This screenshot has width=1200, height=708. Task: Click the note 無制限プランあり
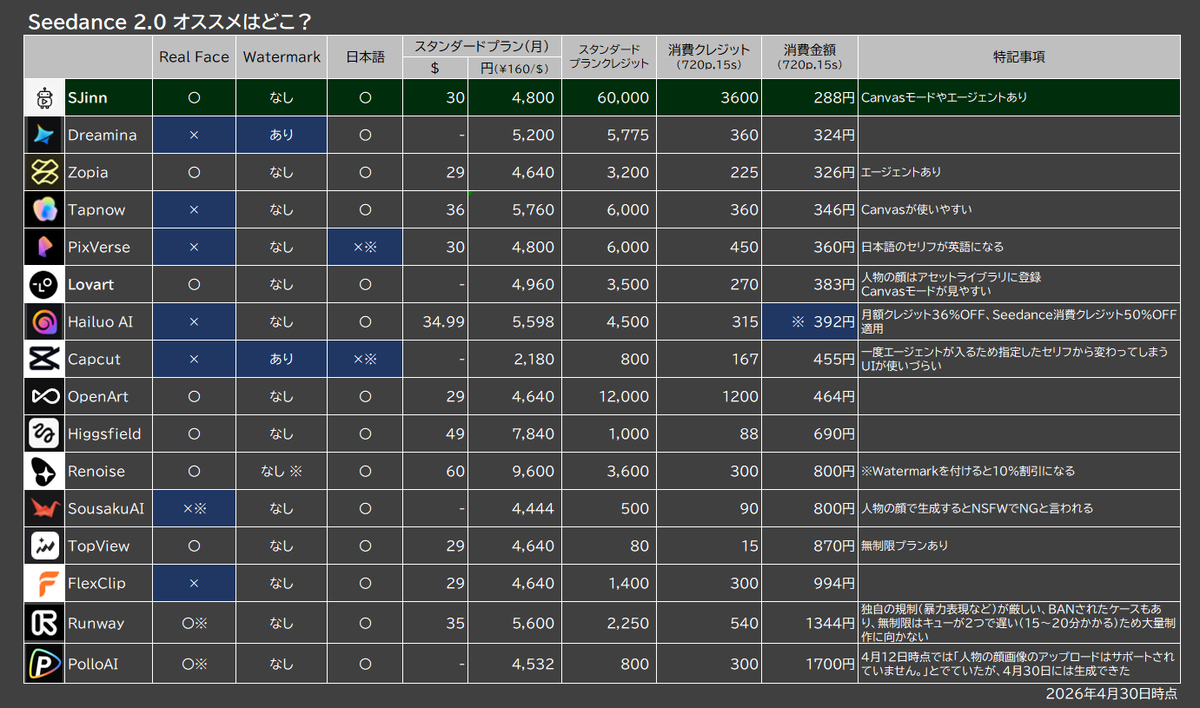[x=904, y=546]
